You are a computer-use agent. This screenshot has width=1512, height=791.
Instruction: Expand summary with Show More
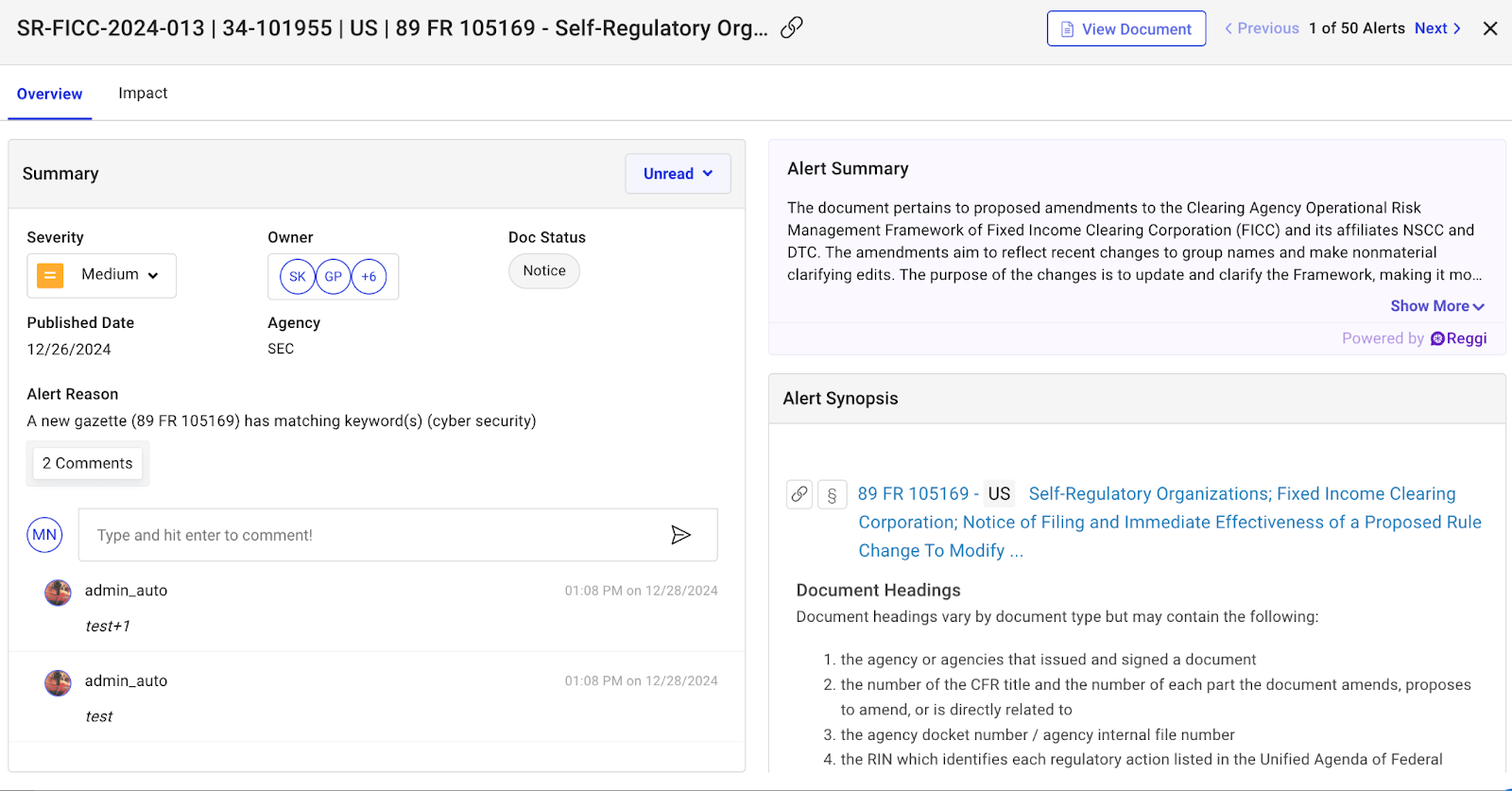1436,306
